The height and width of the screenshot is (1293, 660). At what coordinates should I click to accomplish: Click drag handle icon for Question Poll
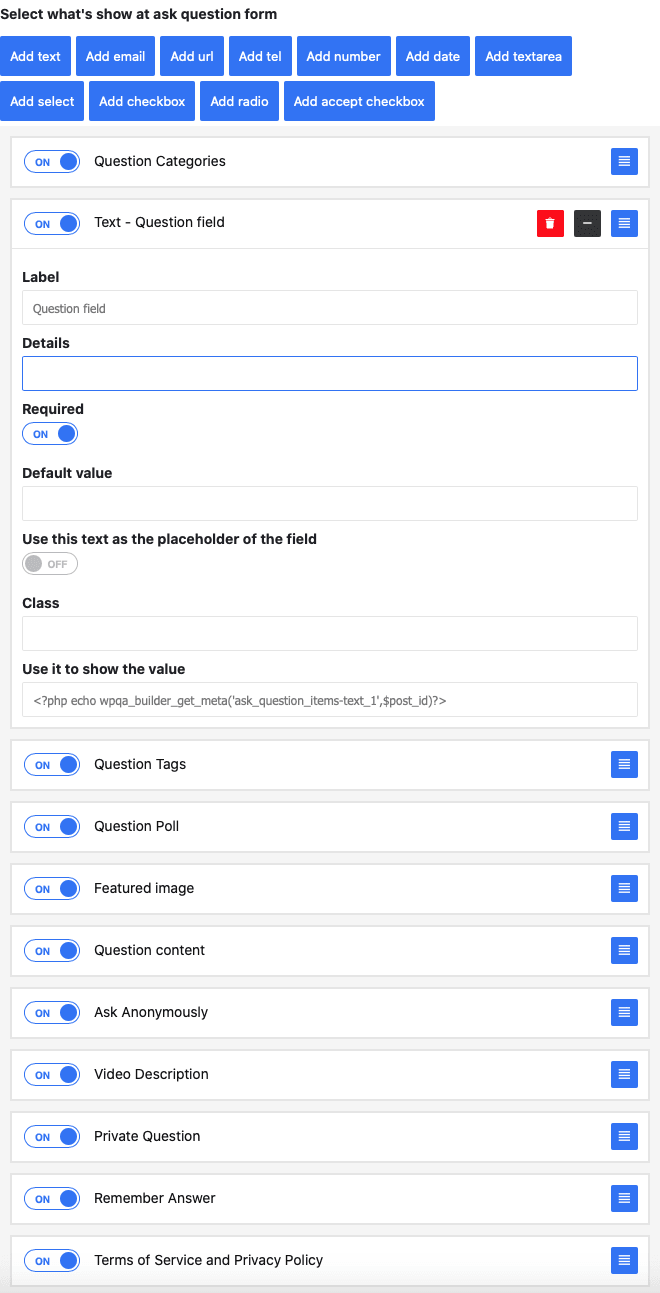(x=624, y=826)
